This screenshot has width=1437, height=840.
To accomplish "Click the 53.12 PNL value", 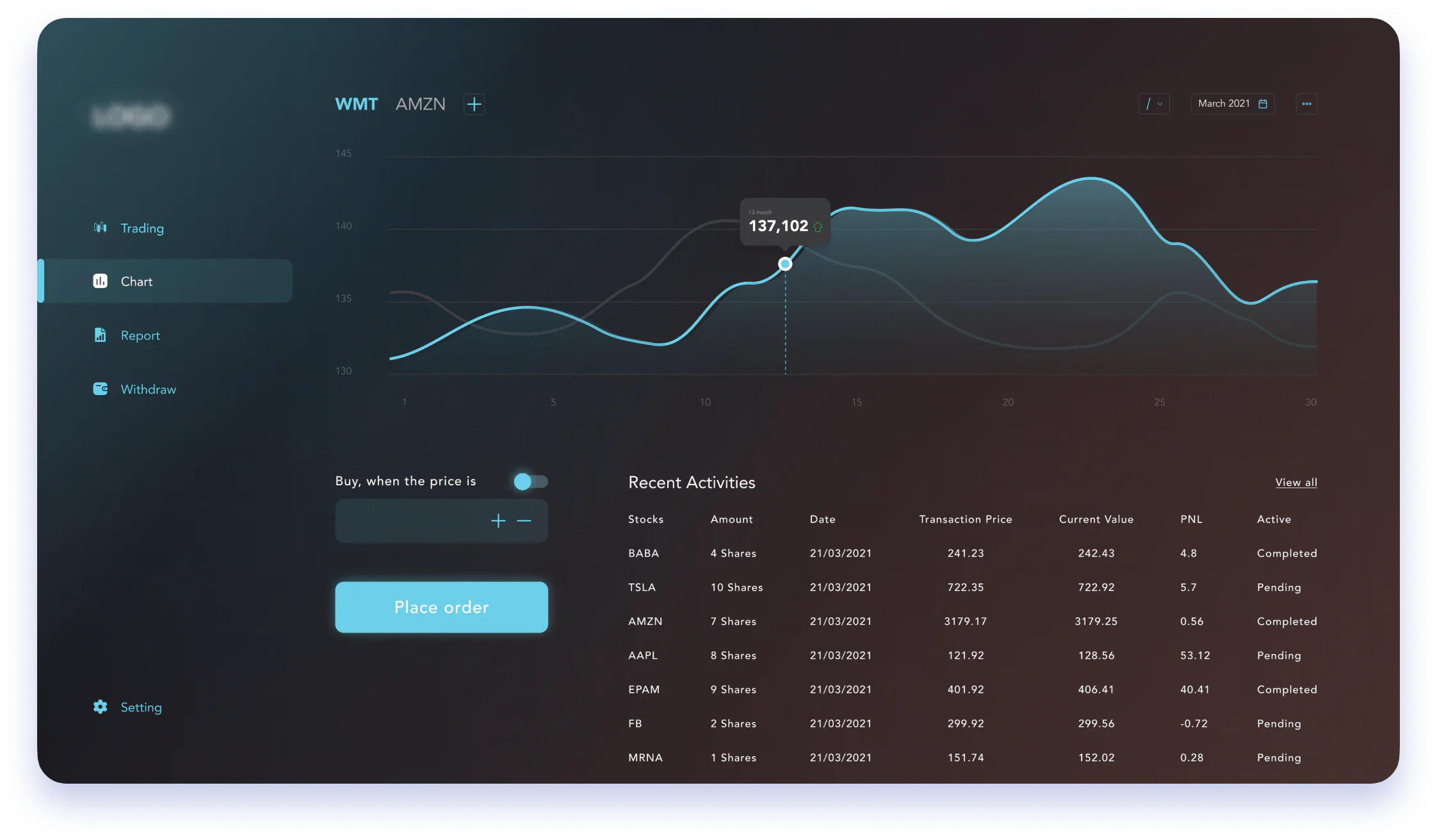I will 1195,655.
